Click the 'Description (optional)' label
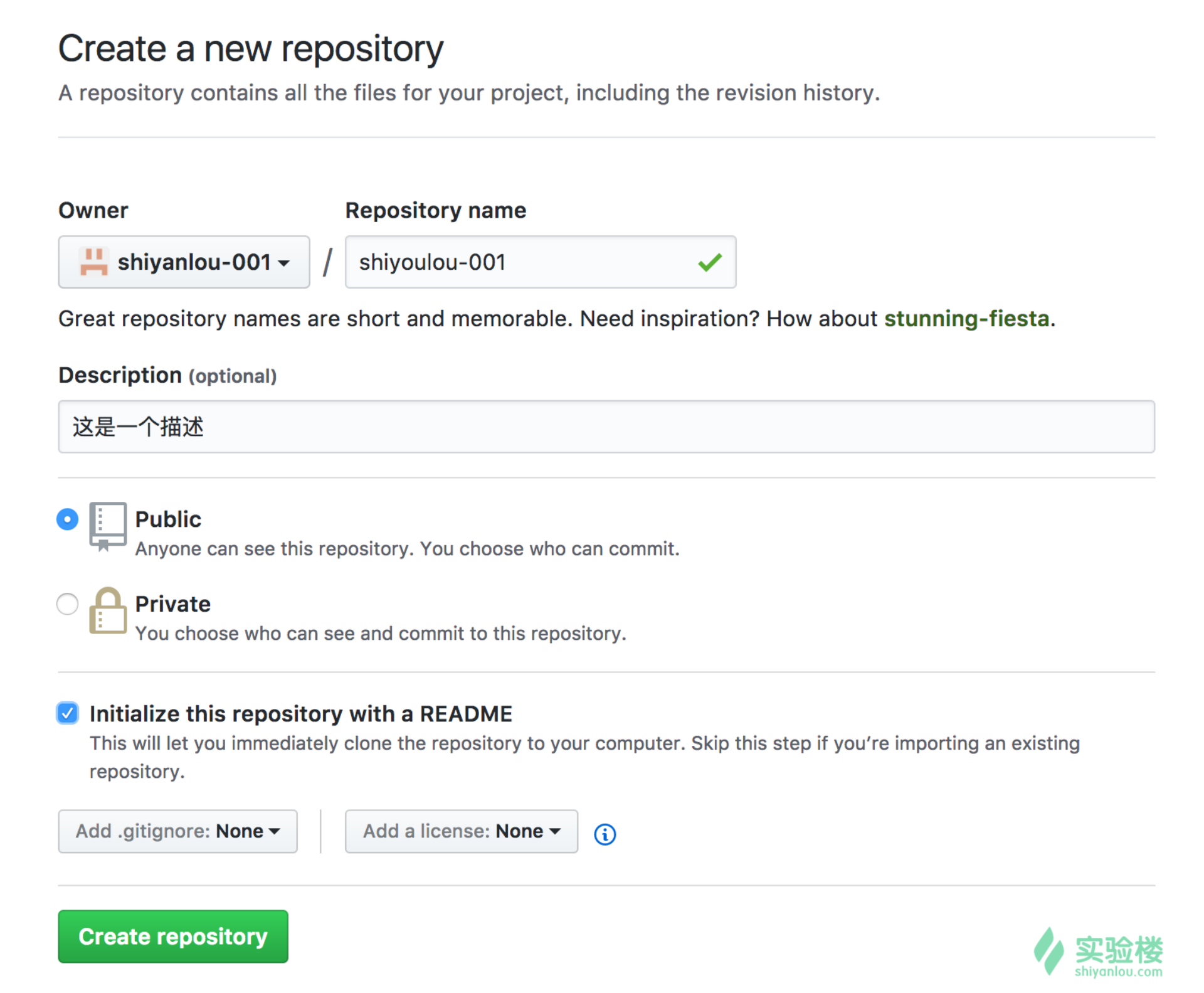Viewport: 1204px width, 993px height. (167, 375)
